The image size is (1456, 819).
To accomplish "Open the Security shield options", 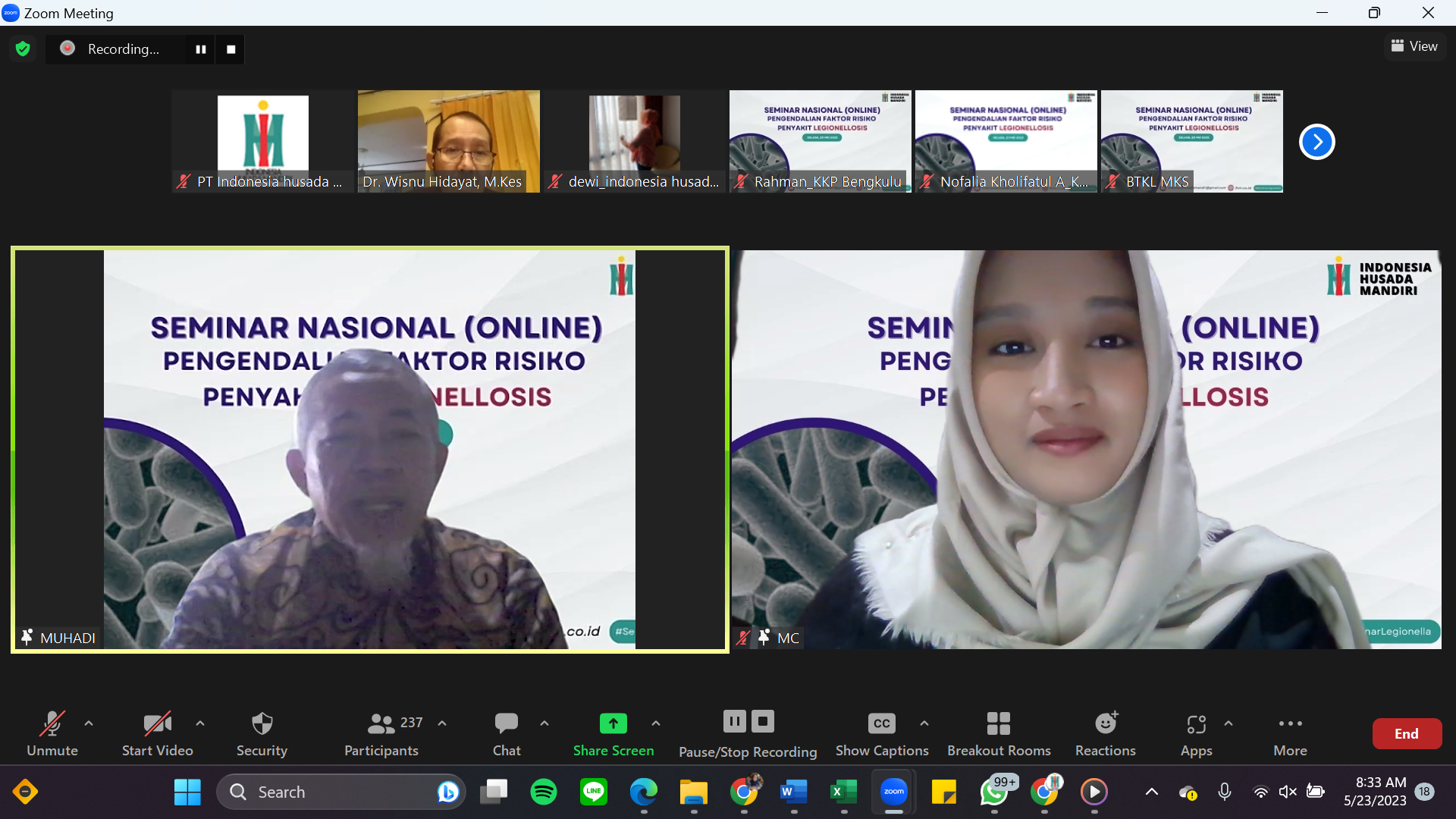I will [262, 734].
